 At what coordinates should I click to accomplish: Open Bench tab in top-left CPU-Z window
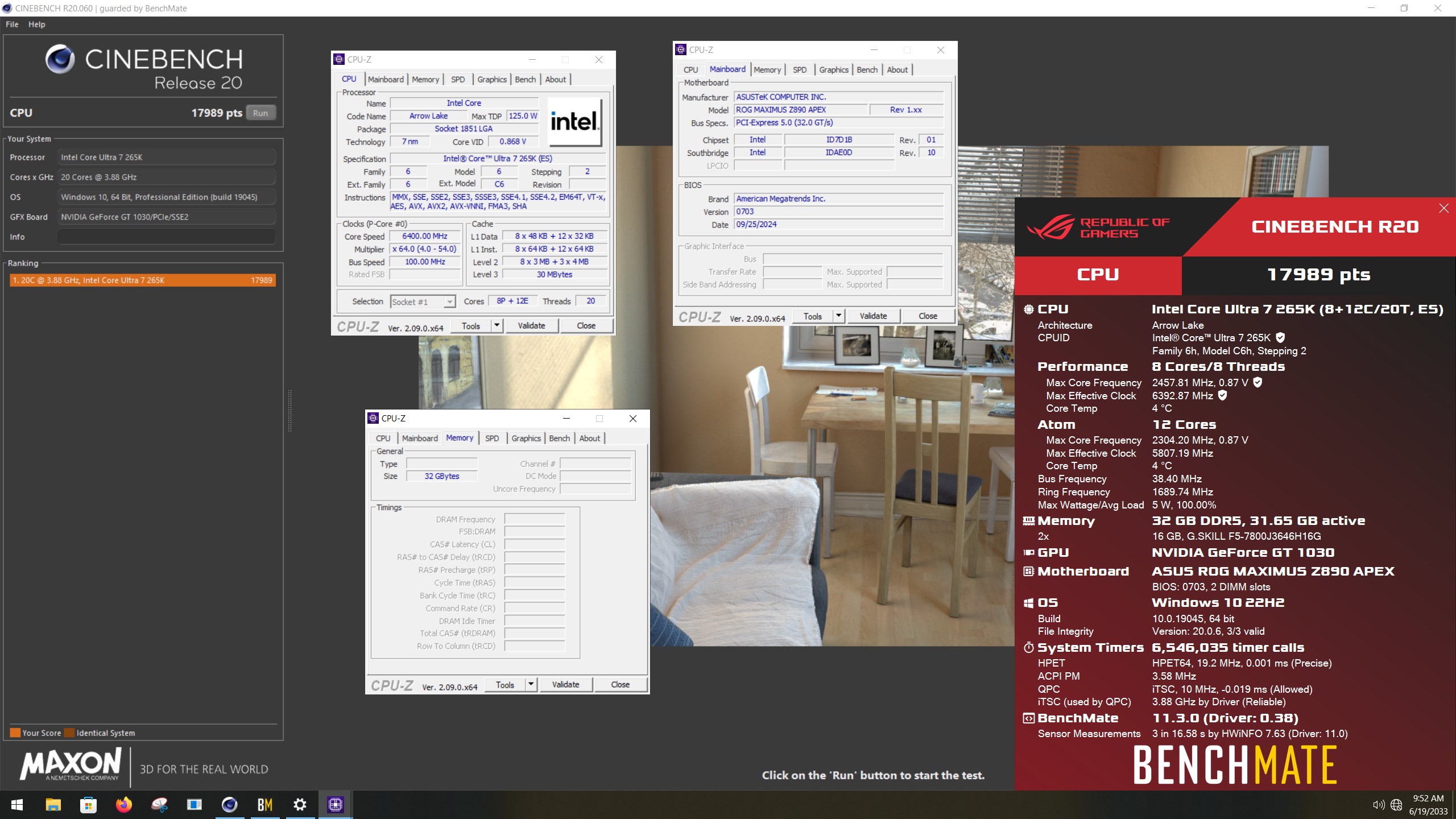[525, 80]
